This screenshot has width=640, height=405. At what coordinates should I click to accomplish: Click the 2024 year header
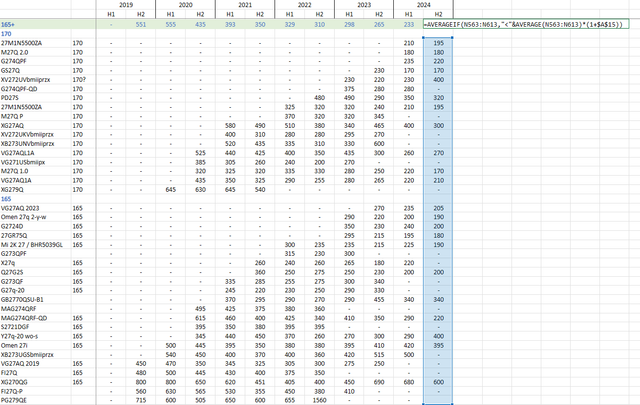click(x=423, y=5)
